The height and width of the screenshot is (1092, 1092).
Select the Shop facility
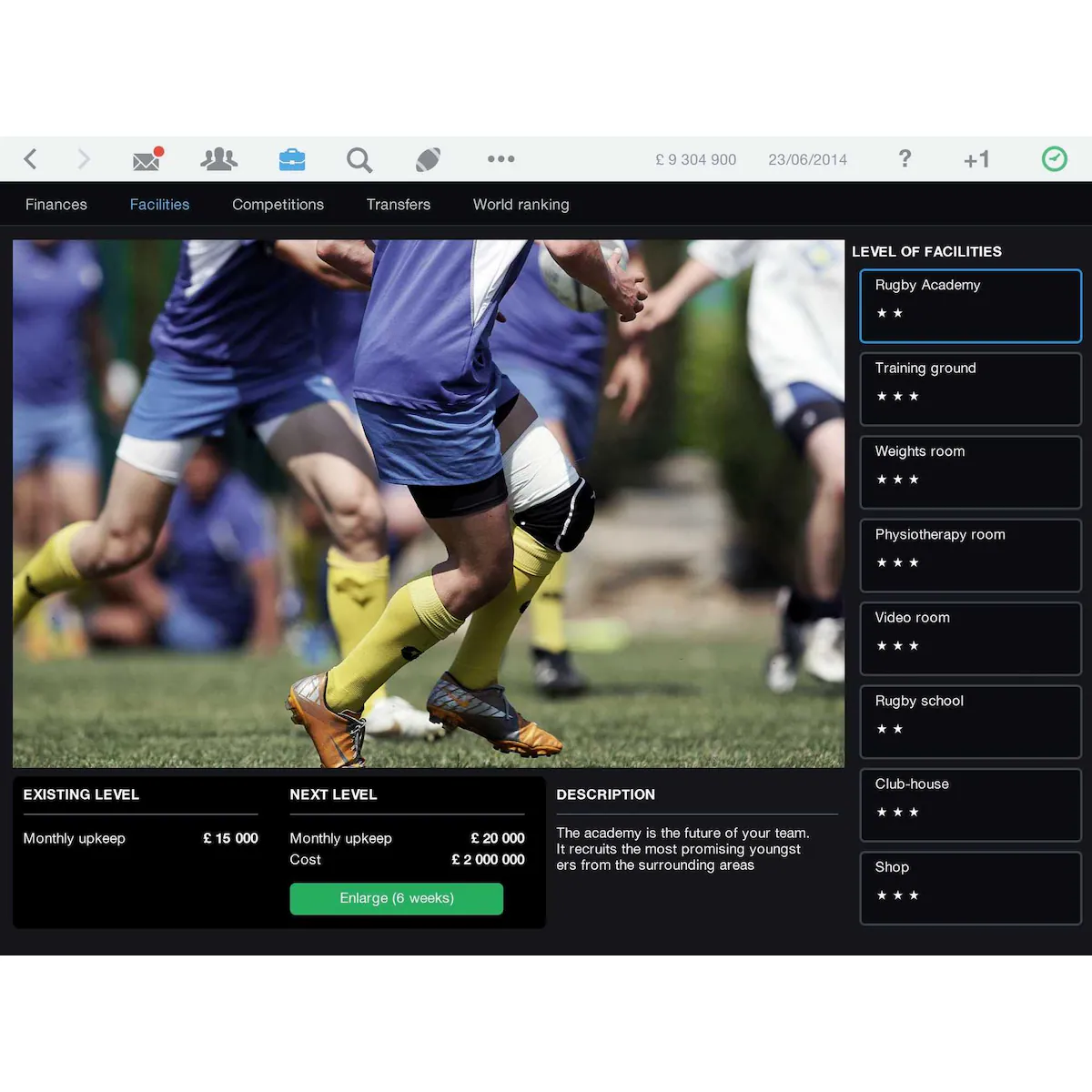971,888
